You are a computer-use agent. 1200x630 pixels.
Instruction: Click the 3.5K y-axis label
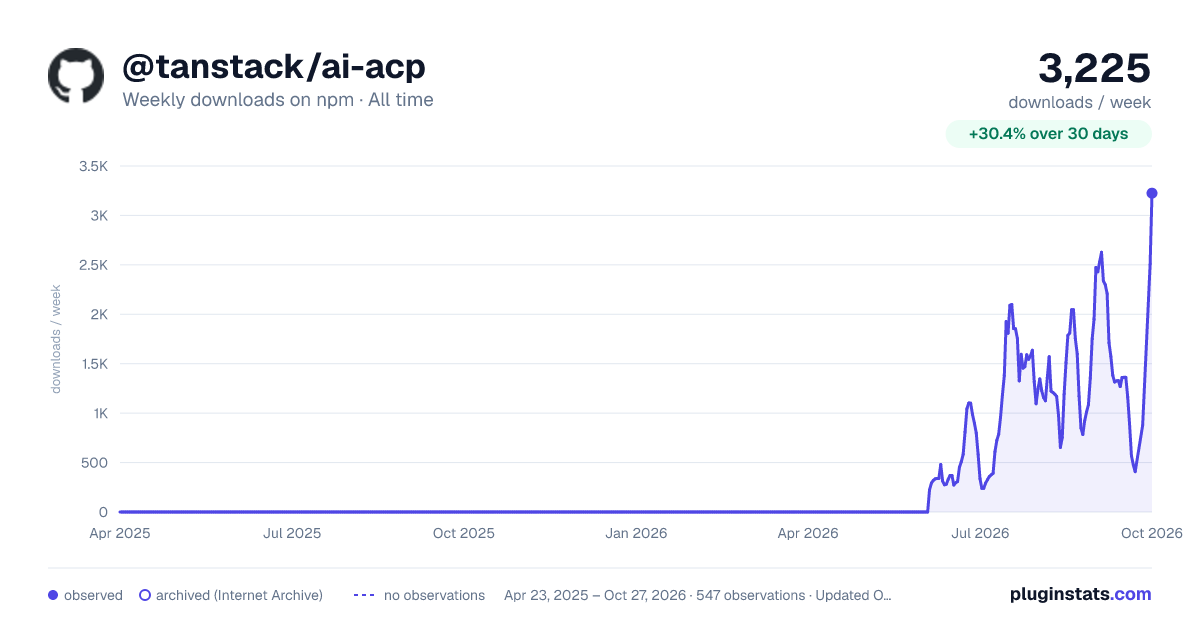pyautogui.click(x=93, y=166)
